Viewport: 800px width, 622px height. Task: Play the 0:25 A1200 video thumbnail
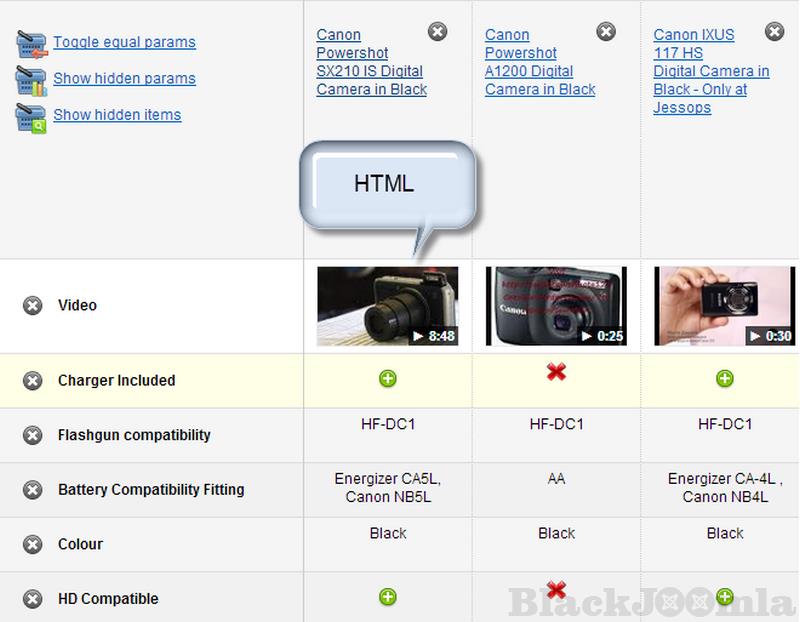[556, 306]
